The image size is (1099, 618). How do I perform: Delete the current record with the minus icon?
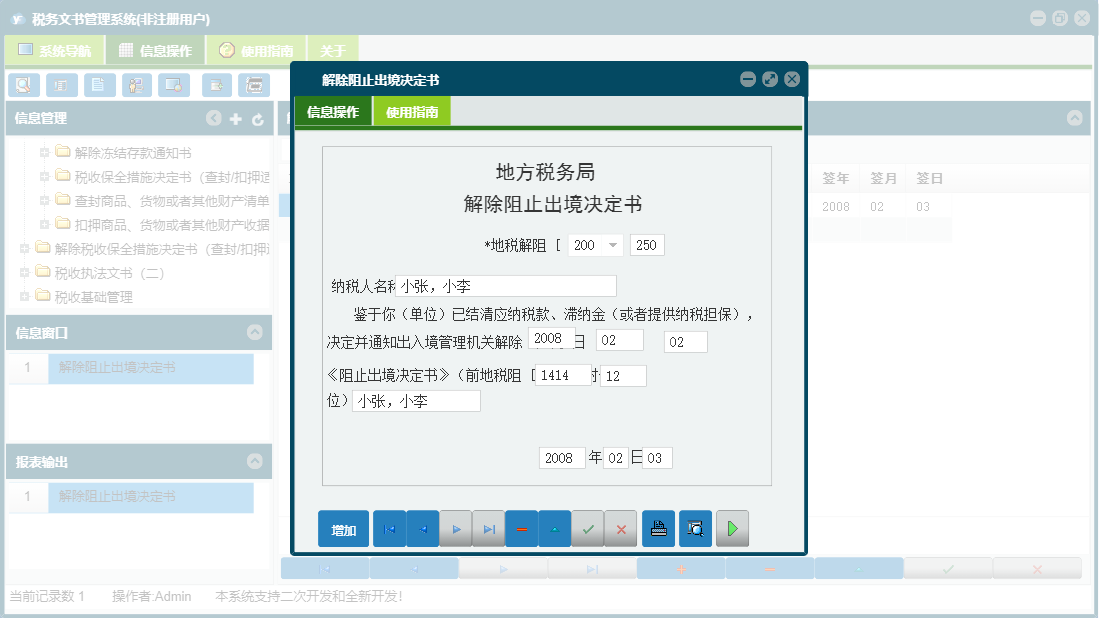pyautogui.click(x=521, y=528)
